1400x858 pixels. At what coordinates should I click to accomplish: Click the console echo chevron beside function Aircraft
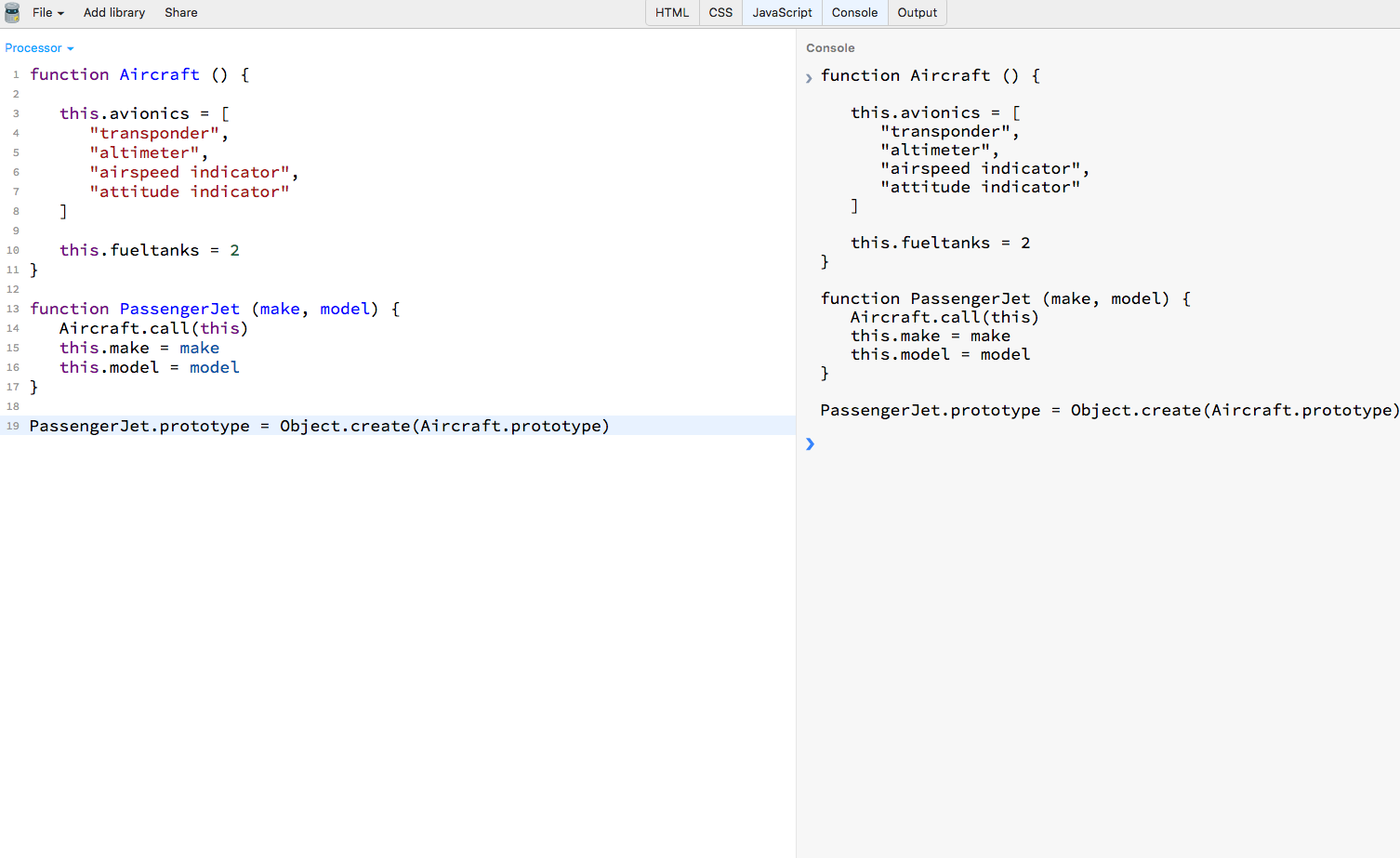coord(809,78)
